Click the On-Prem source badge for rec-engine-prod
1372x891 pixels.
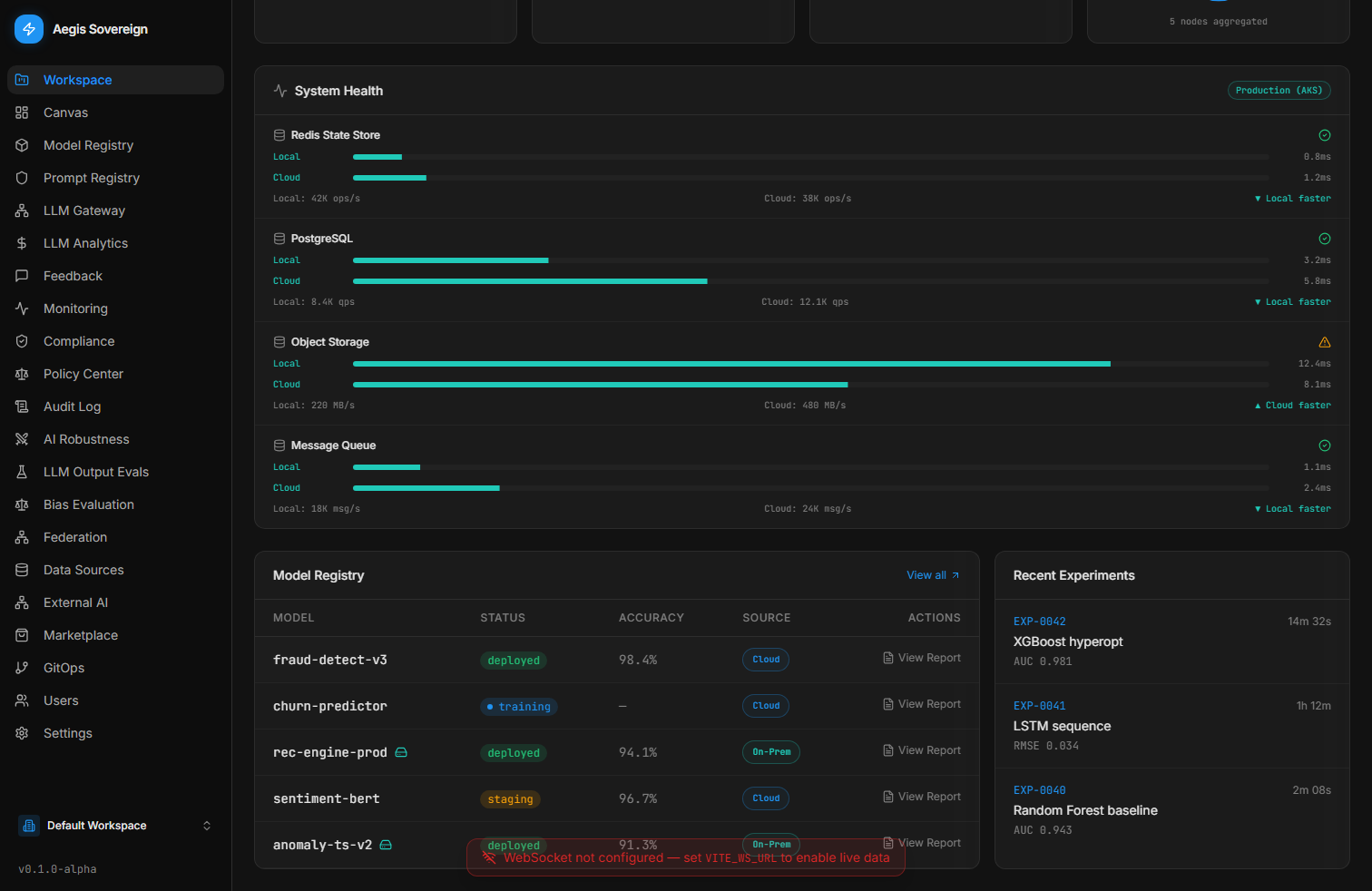pyautogui.click(x=771, y=752)
